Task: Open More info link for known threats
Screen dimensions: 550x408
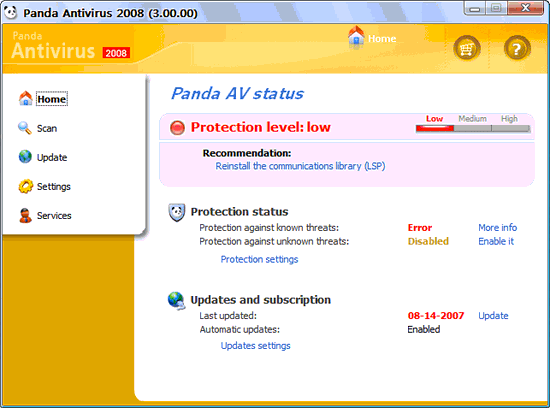Action: pos(497,228)
